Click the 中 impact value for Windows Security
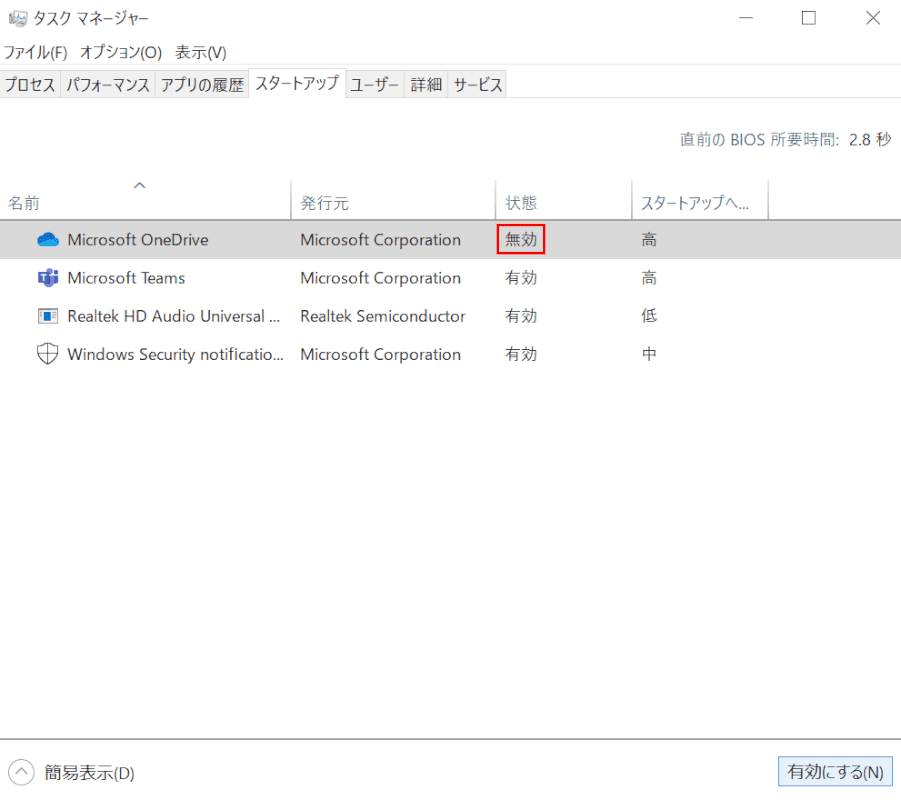 [649, 354]
